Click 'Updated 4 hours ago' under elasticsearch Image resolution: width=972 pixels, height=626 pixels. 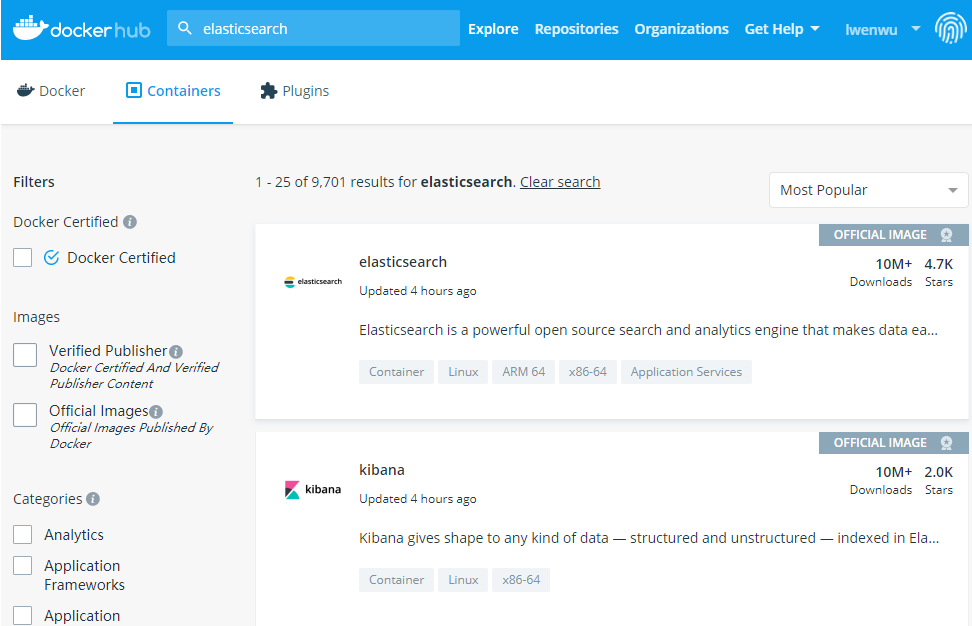pos(418,291)
